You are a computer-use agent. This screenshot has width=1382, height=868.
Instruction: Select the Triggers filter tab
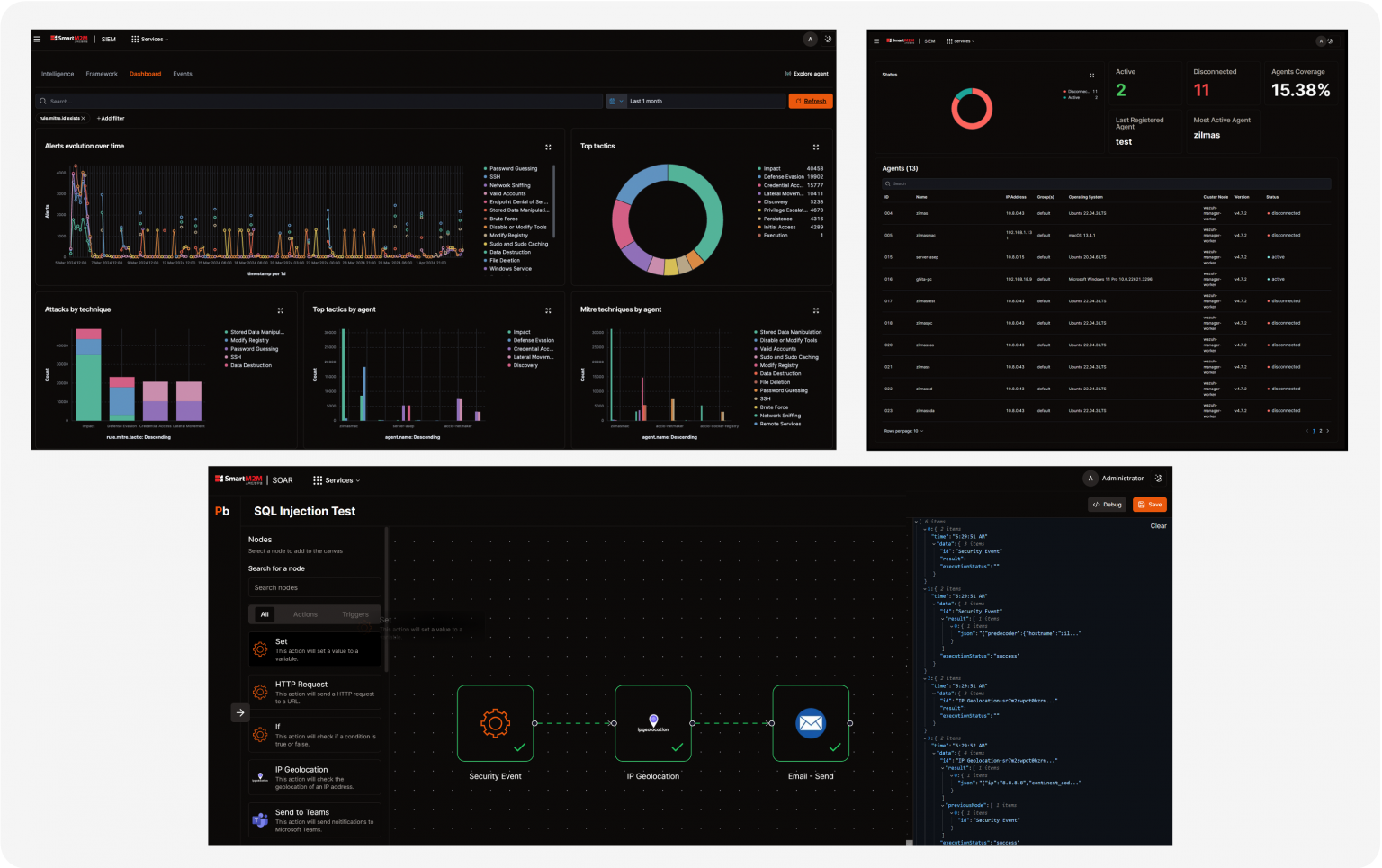[x=354, y=614]
